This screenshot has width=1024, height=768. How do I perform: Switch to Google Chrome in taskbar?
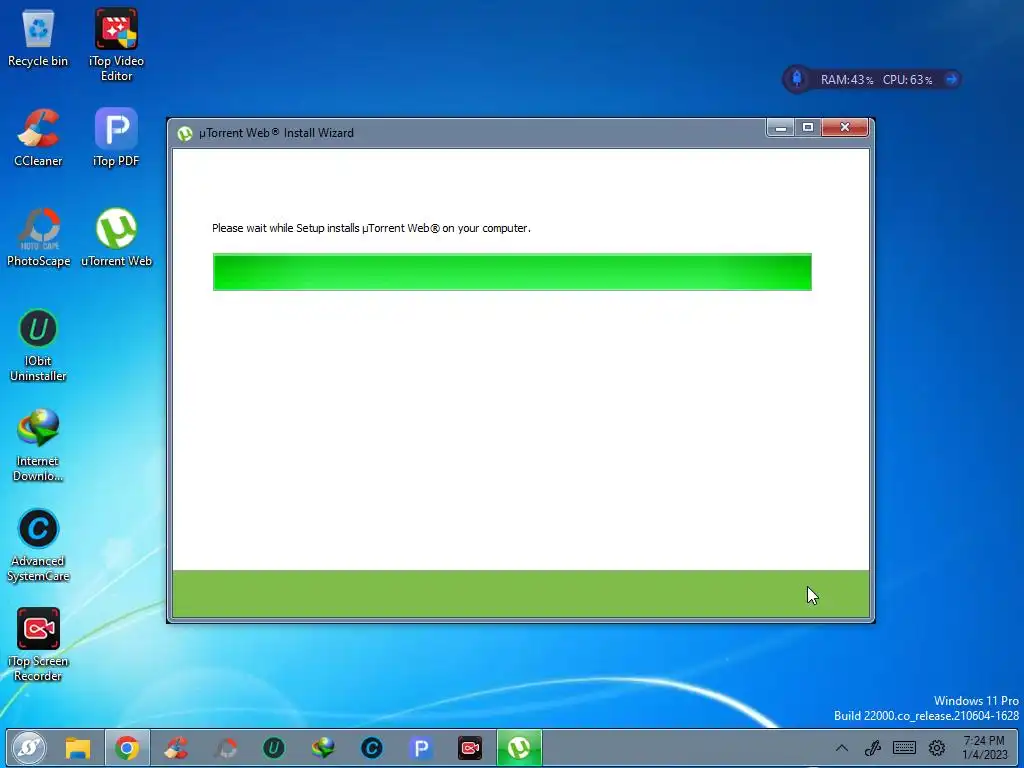pos(127,748)
